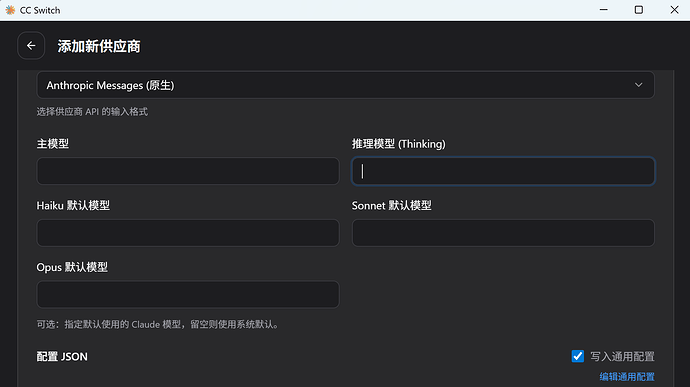This screenshot has height=387, width=690.
Task: Close the CC Switch window
Action: 674,10
